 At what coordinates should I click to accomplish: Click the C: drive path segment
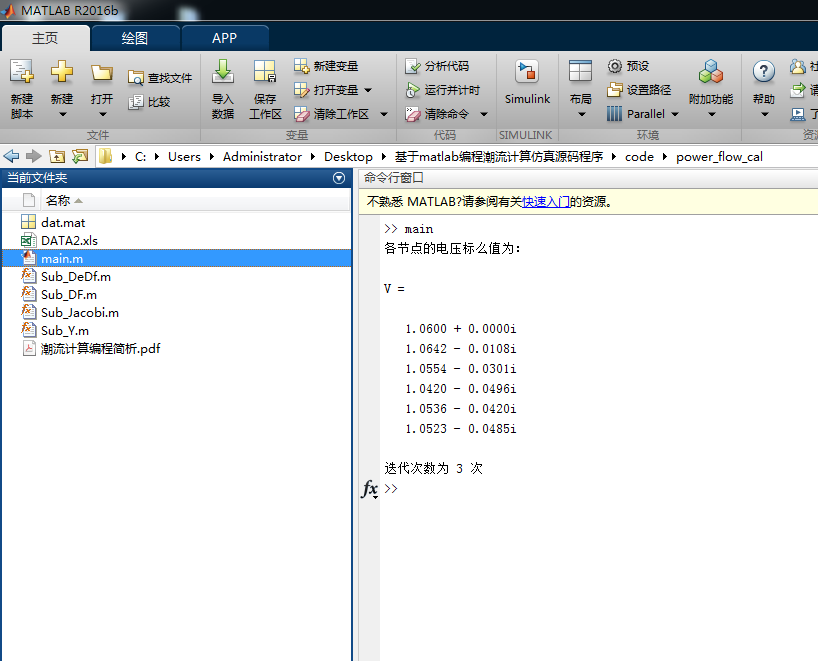click(140, 157)
